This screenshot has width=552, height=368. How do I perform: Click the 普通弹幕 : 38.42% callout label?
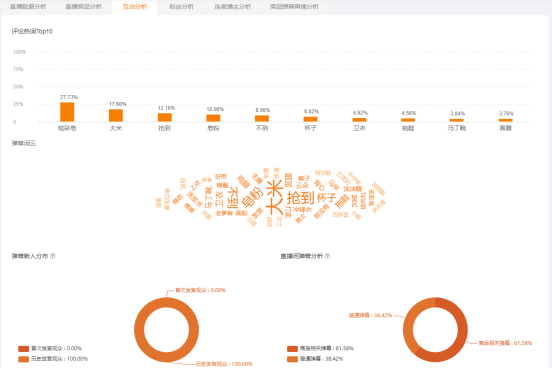click(x=370, y=315)
